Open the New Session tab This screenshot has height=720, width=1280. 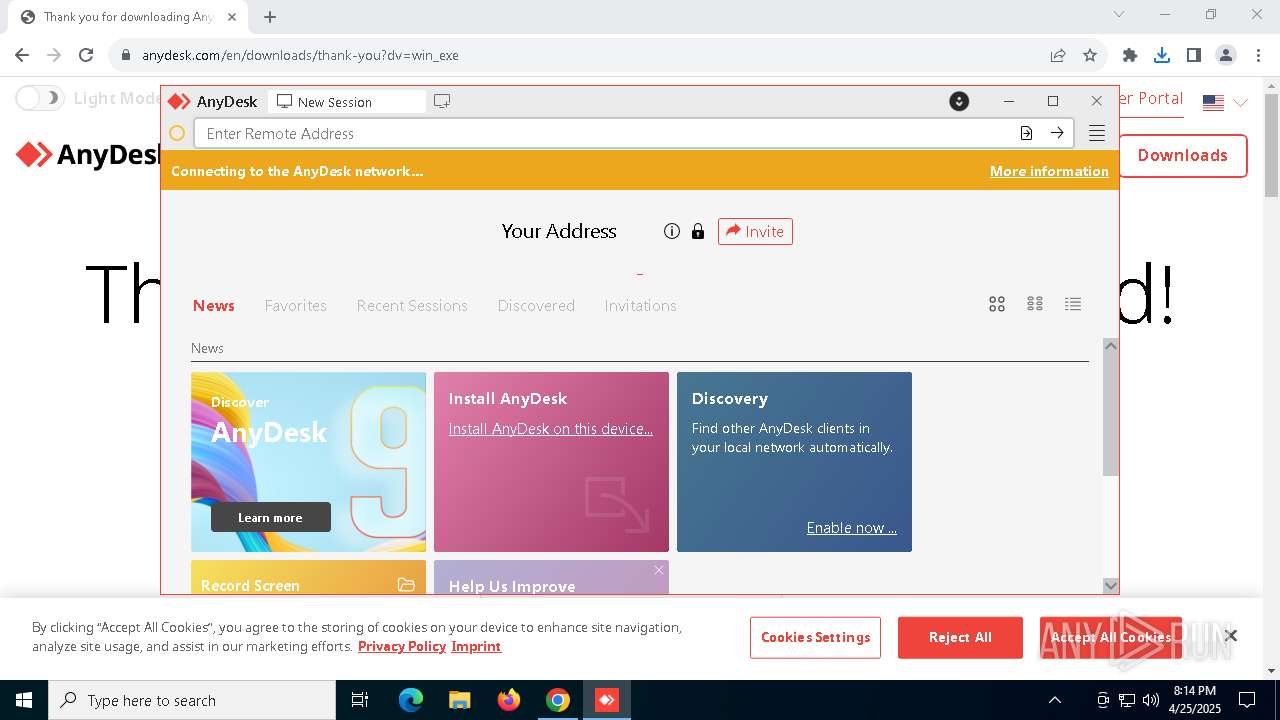point(346,101)
